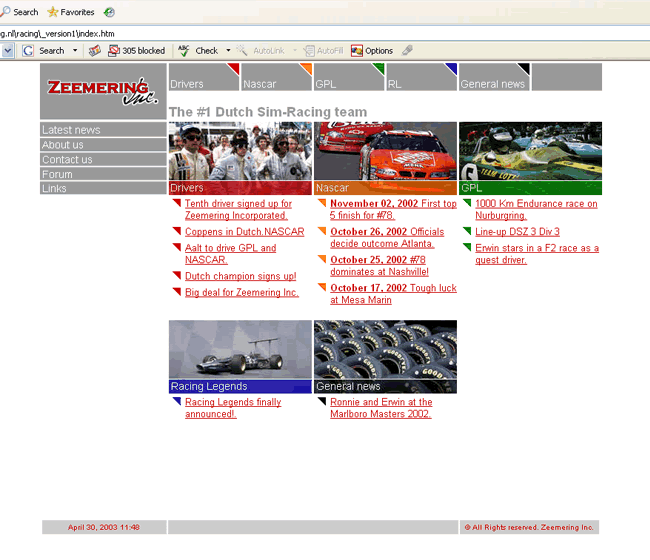Click green bullet beside 1000 Km Endurance
The image size is (650, 560).
(x=467, y=203)
